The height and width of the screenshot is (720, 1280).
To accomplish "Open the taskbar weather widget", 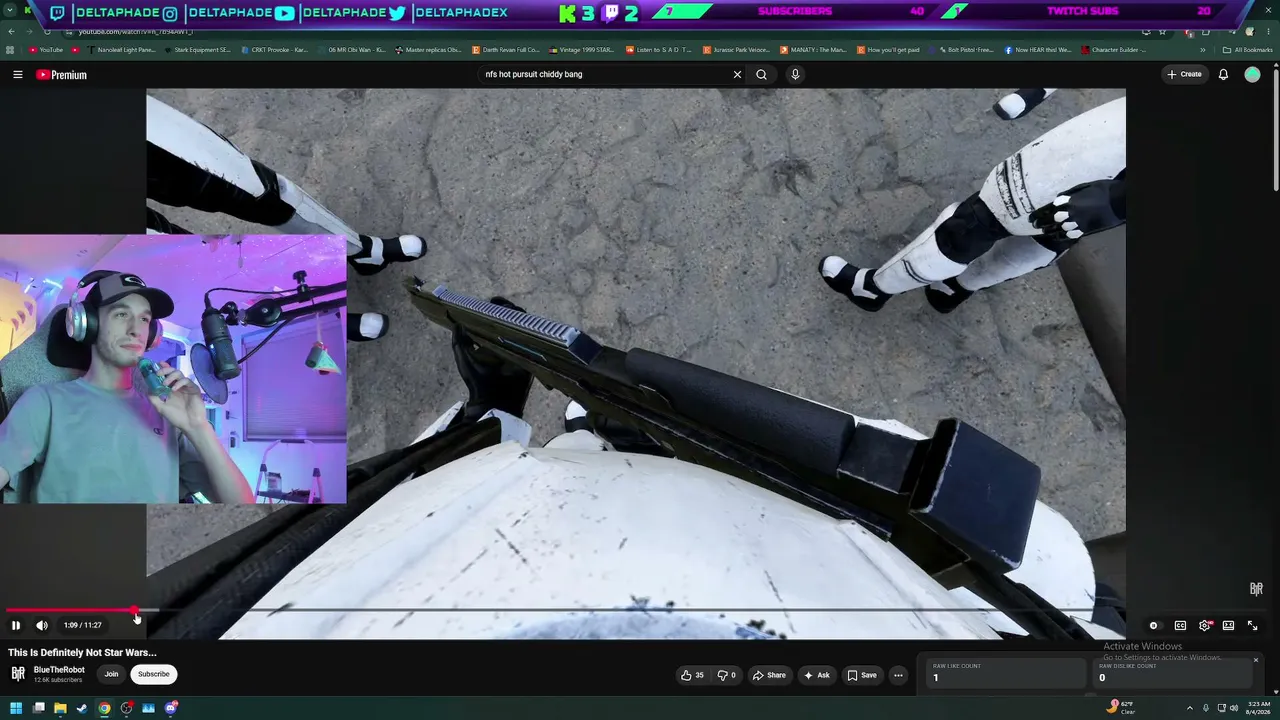I will coord(1122,708).
